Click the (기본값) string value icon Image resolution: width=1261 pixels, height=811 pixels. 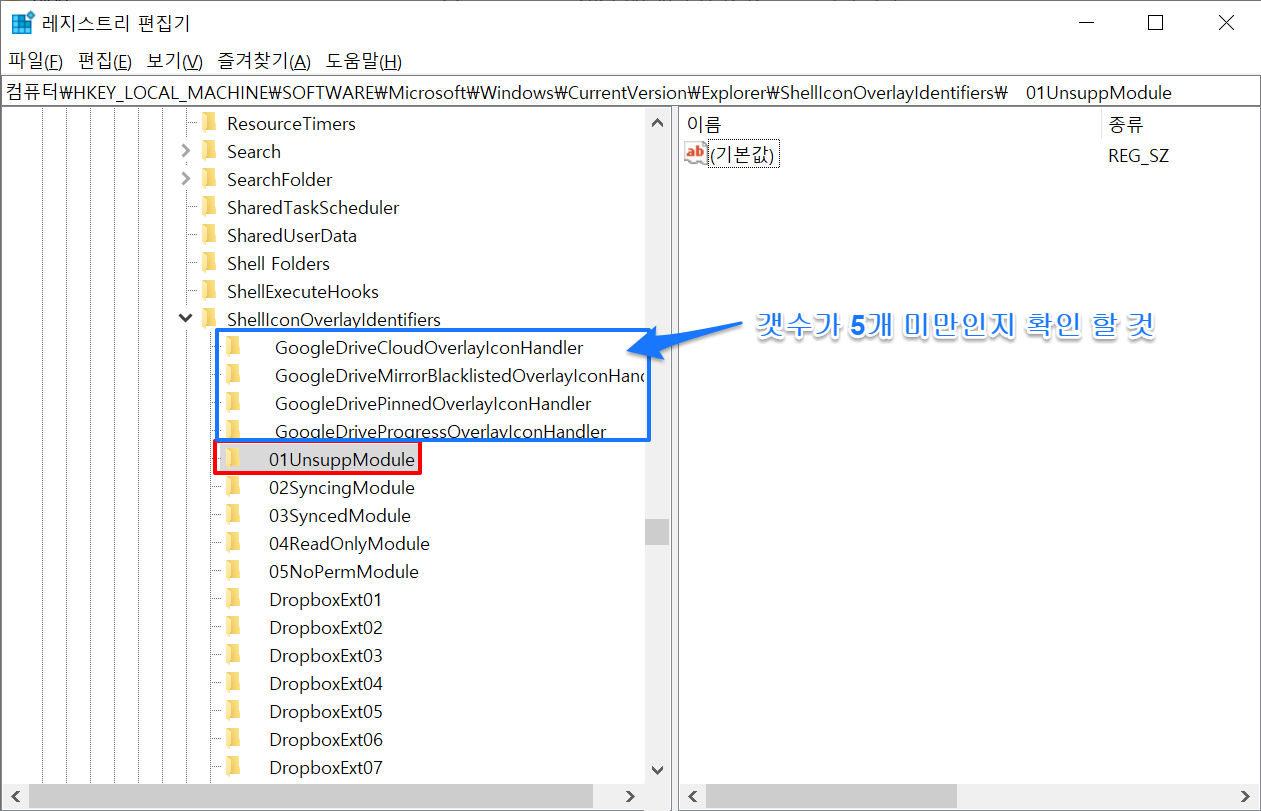click(x=695, y=153)
